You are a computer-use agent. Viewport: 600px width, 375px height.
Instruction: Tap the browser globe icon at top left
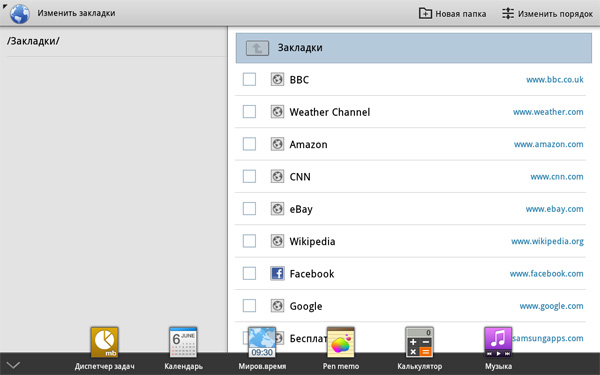[x=20, y=14]
